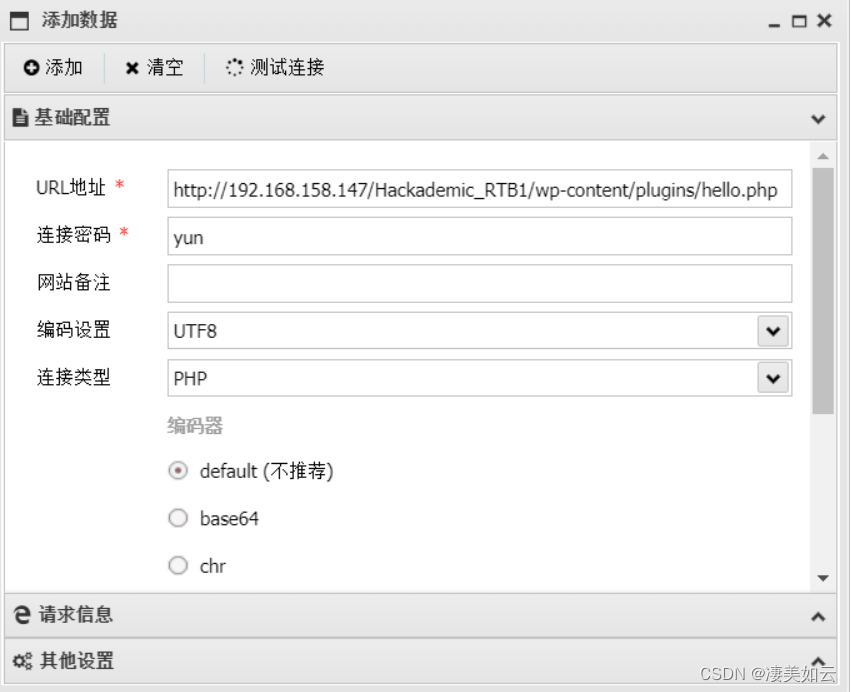Select the base64 encoder radio button
This screenshot has width=851, height=692.
coord(178,518)
